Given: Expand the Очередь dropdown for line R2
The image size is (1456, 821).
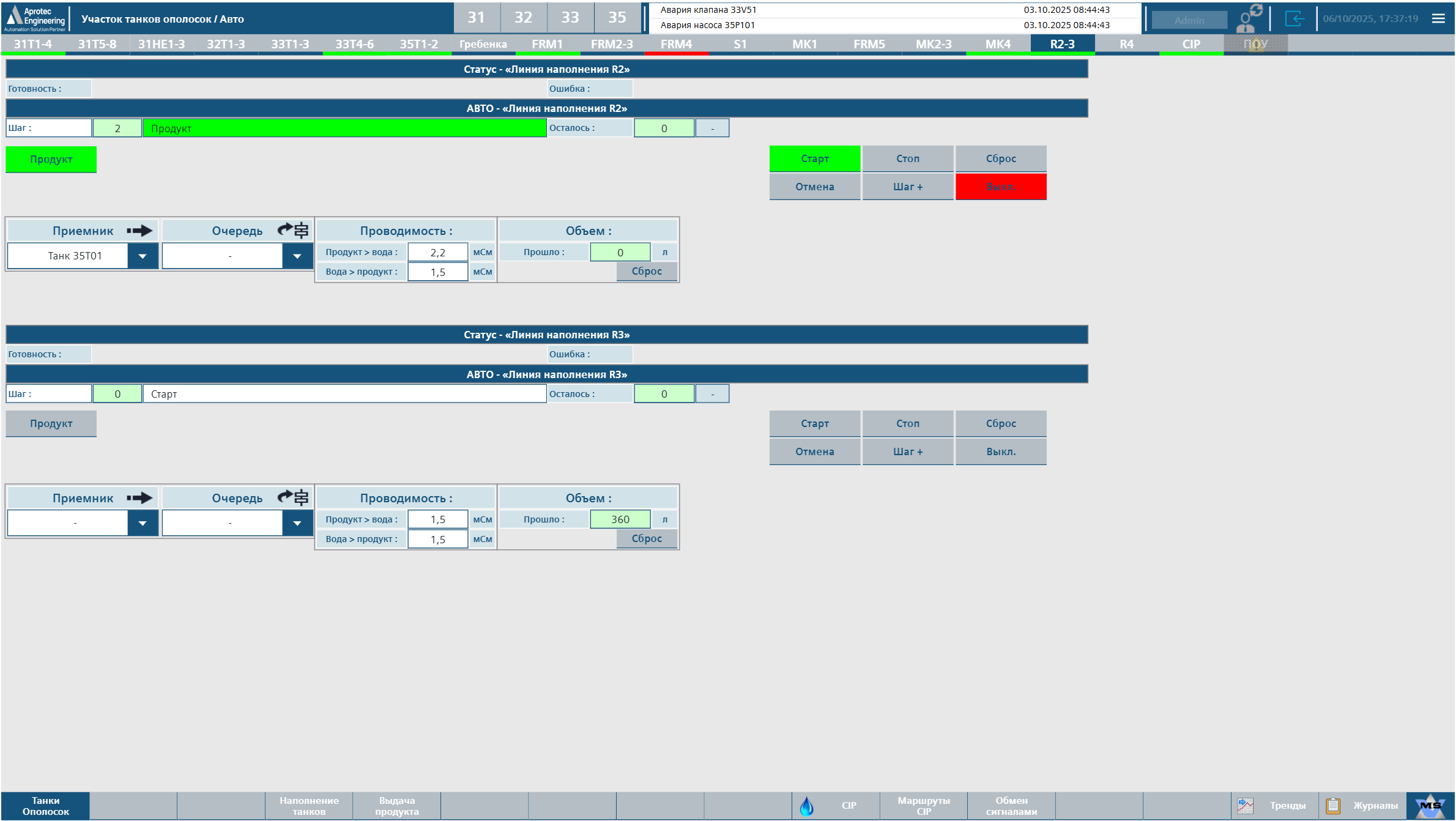Looking at the screenshot, I should pyautogui.click(x=297, y=256).
